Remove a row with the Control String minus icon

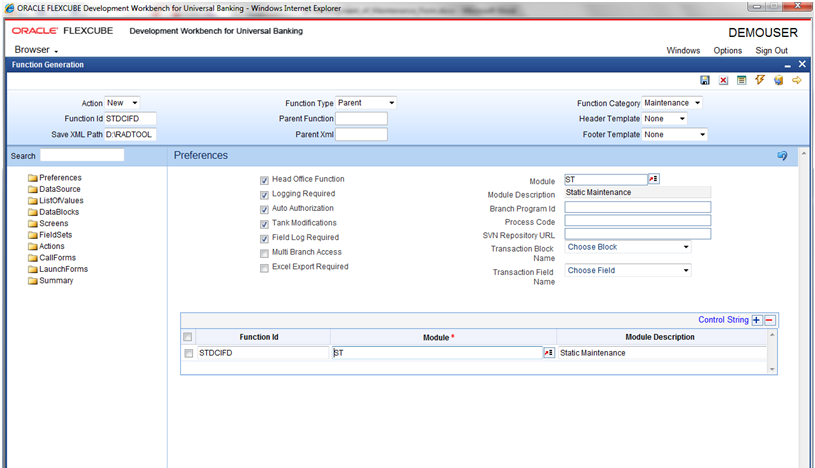pyautogui.click(x=770, y=320)
